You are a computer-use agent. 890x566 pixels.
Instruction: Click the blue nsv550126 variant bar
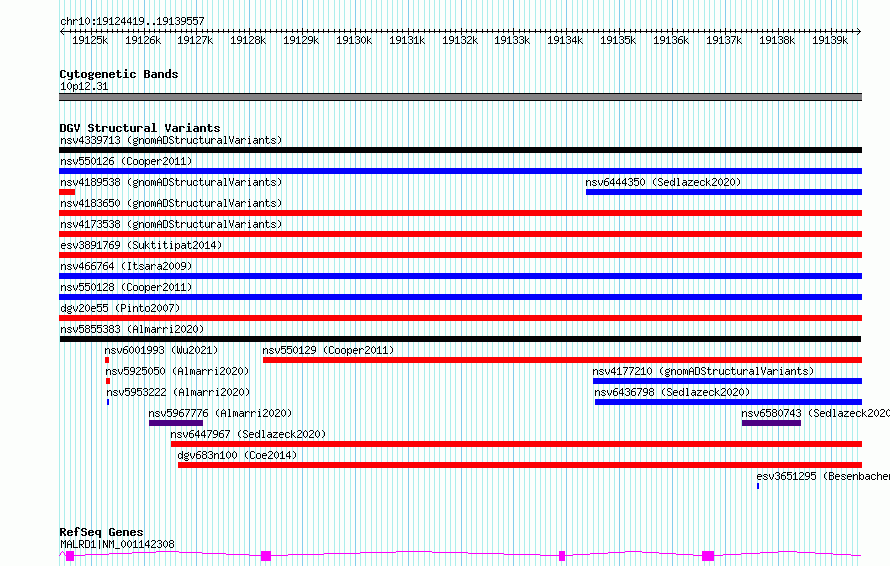tap(460, 171)
